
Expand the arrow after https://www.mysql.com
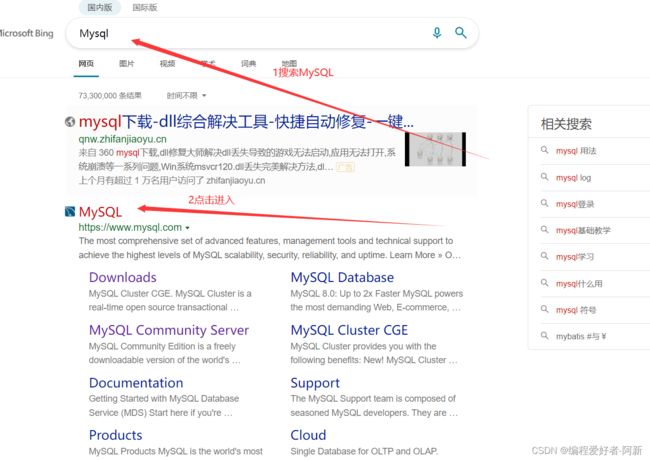187,228
